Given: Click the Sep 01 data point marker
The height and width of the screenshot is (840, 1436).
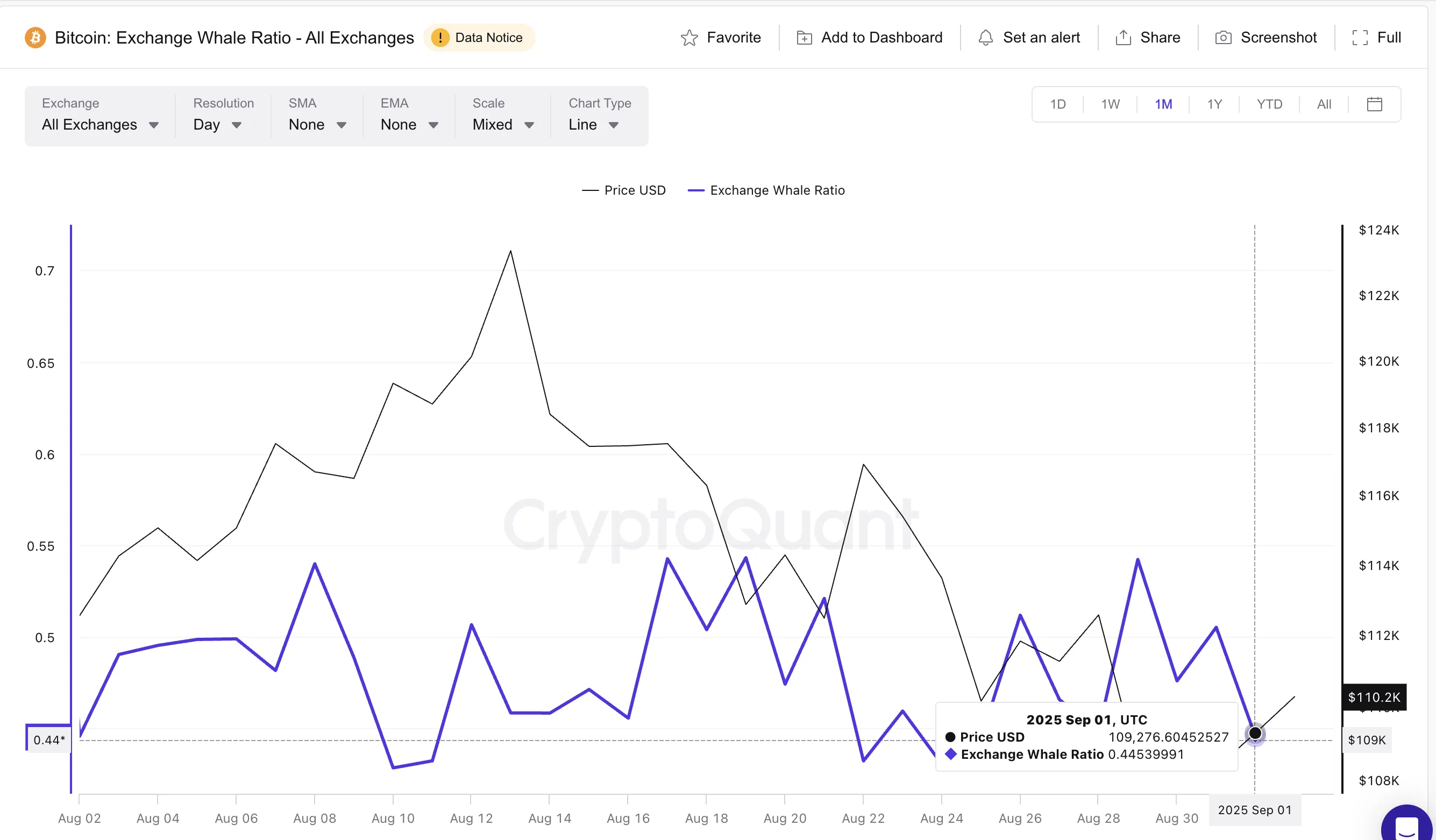Looking at the screenshot, I should pyautogui.click(x=1255, y=734).
